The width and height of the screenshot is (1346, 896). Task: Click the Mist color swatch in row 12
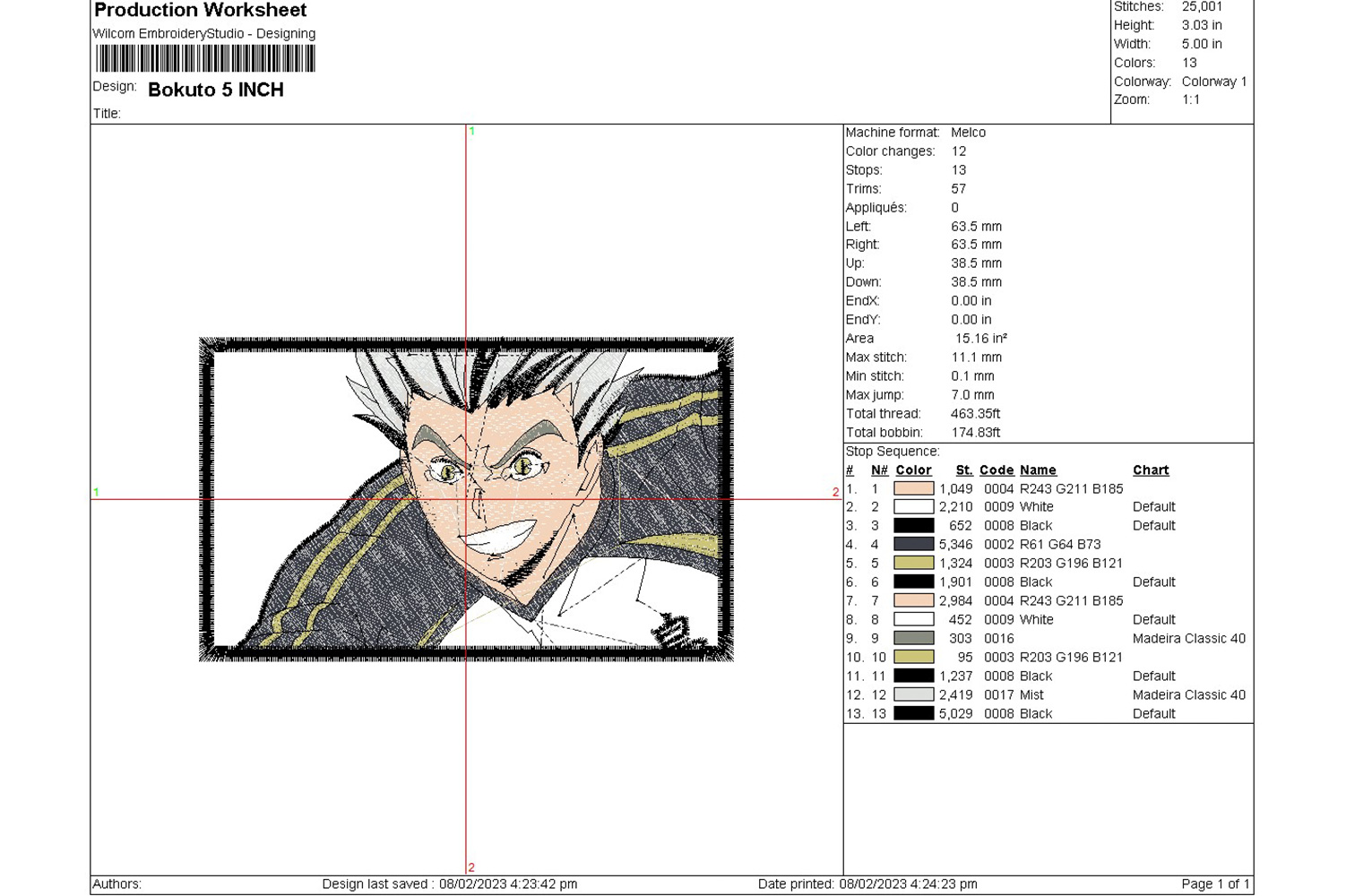[913, 695]
